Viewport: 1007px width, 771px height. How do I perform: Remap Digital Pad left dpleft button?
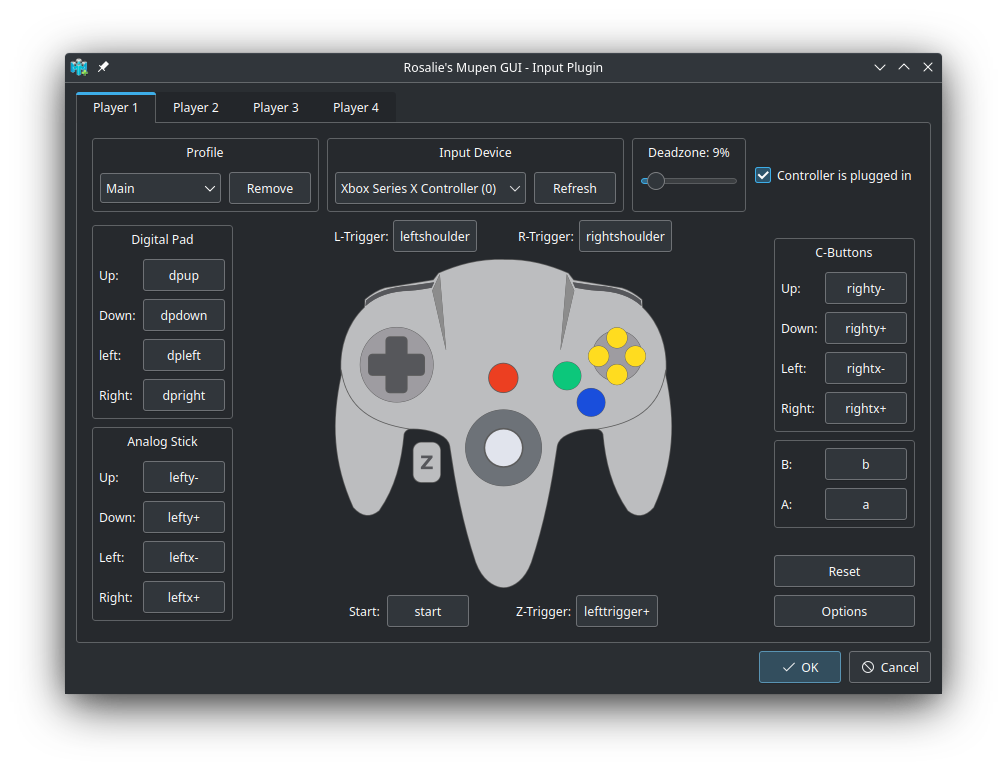coord(184,355)
